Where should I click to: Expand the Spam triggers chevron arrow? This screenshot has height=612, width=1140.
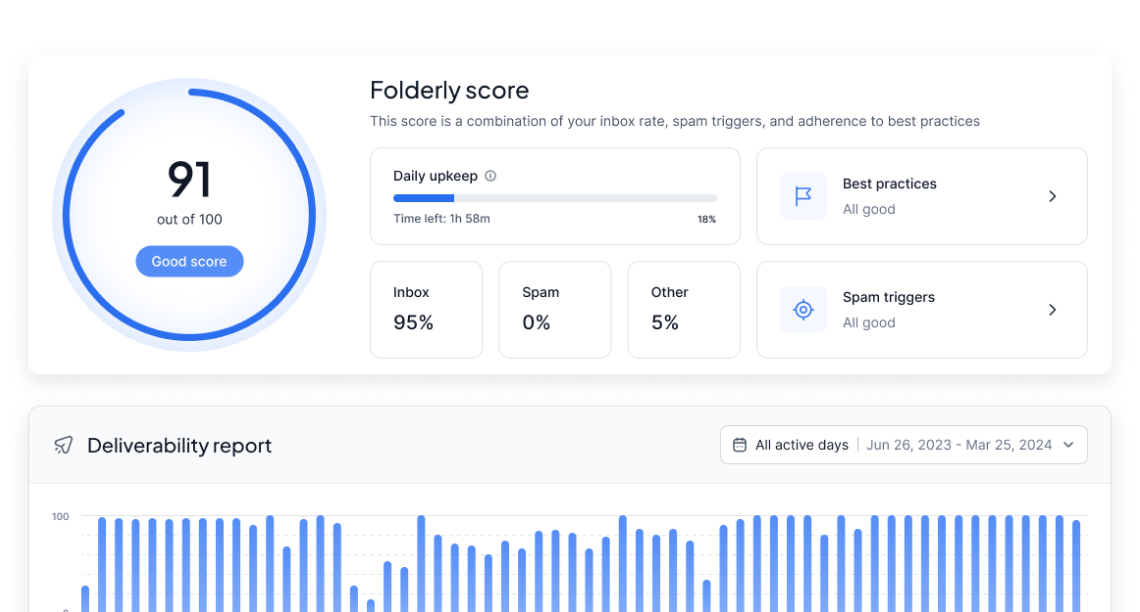click(x=1052, y=310)
